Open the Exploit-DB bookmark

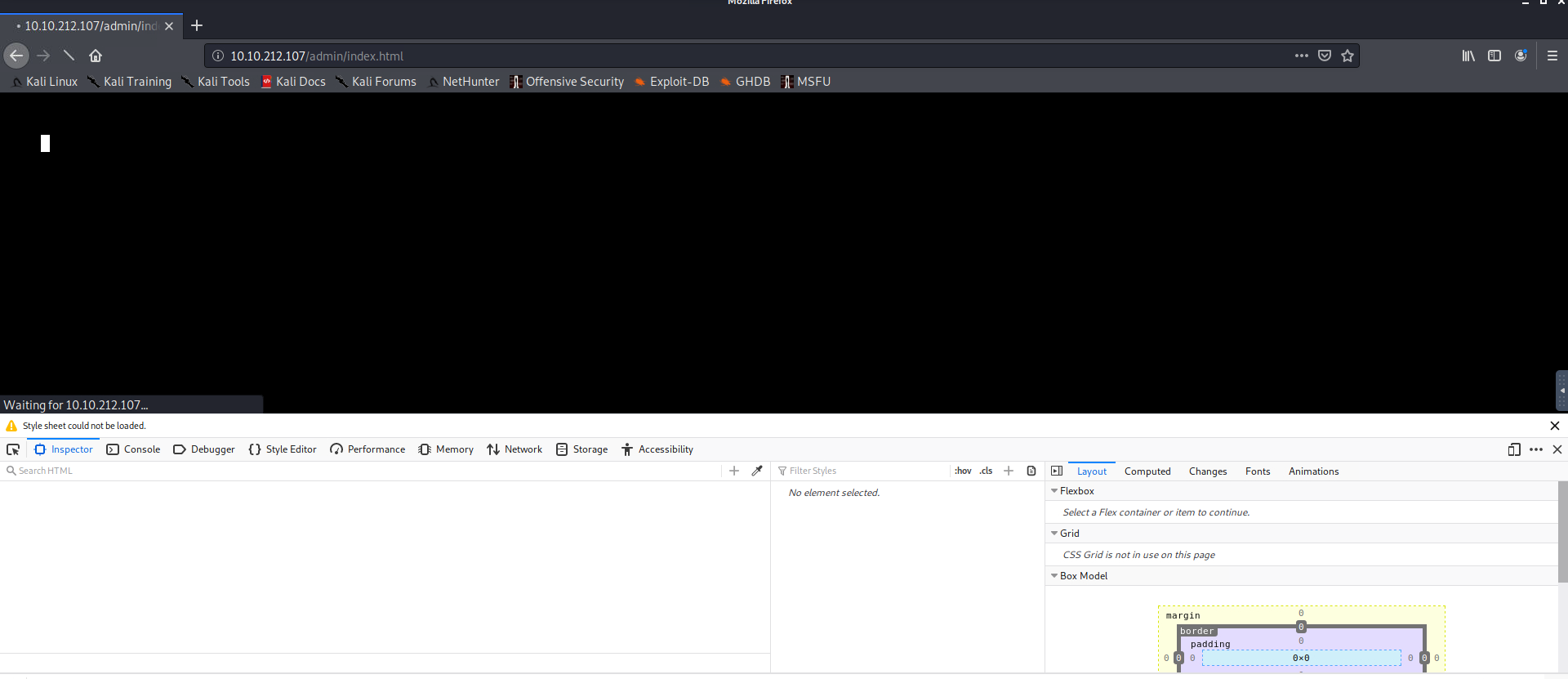(672, 82)
